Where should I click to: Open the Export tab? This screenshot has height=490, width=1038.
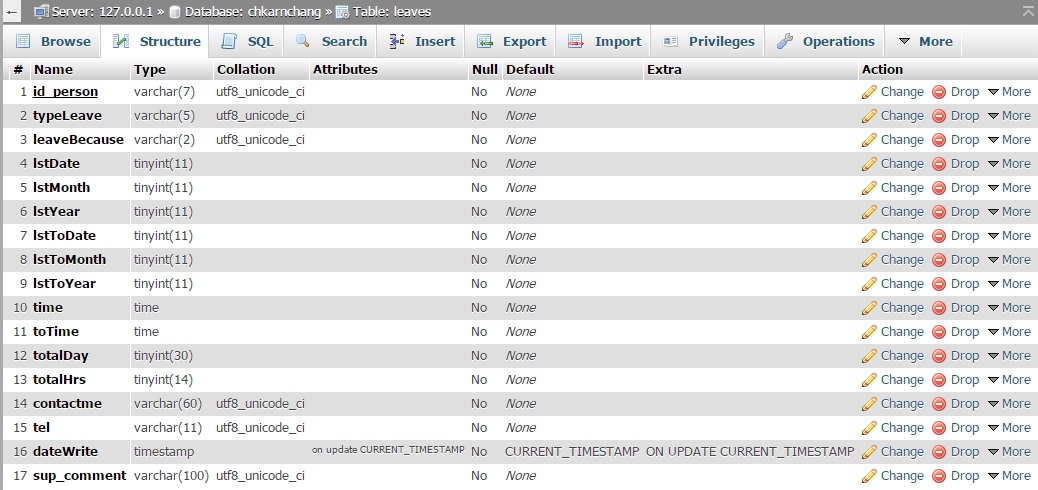(x=511, y=42)
